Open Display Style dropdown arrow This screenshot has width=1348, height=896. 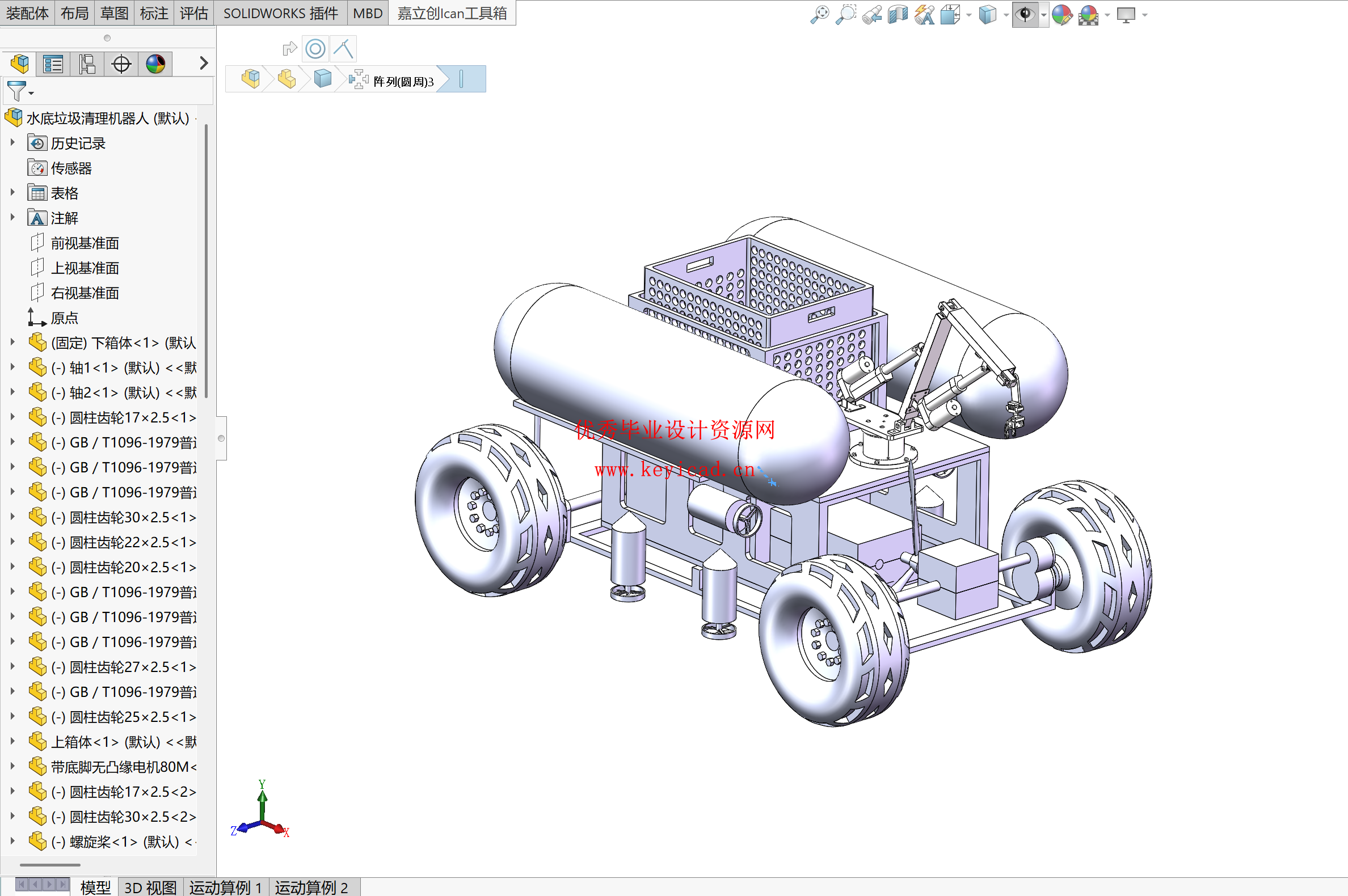coord(1005,15)
